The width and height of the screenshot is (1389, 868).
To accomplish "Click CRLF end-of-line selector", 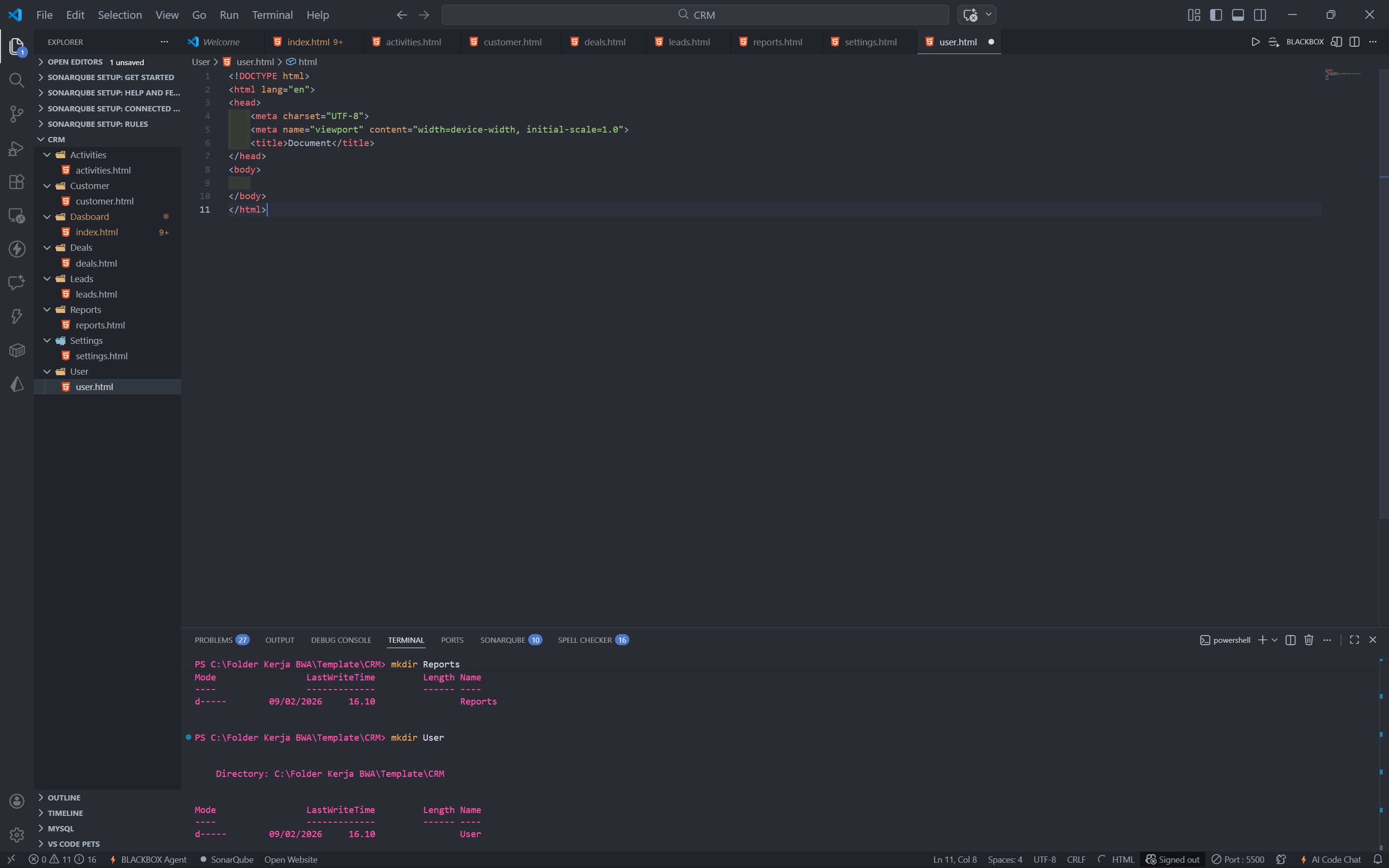I will (1076, 859).
